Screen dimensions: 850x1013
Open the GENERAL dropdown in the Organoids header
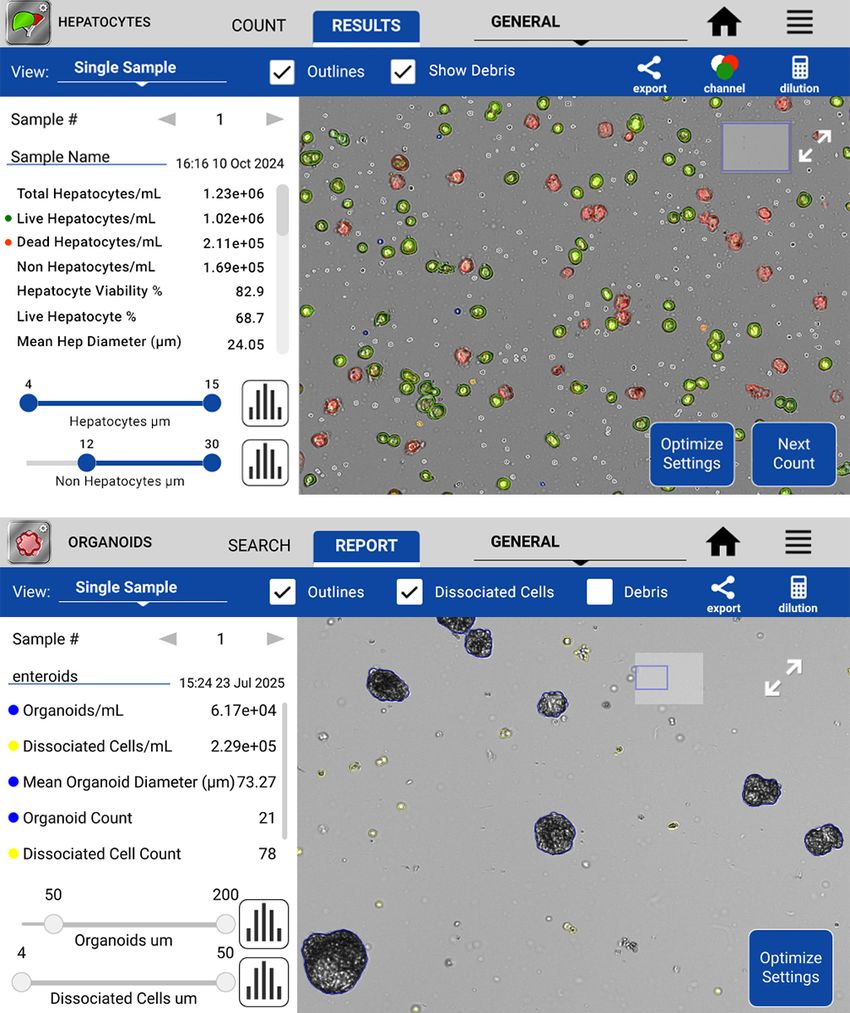pos(523,541)
